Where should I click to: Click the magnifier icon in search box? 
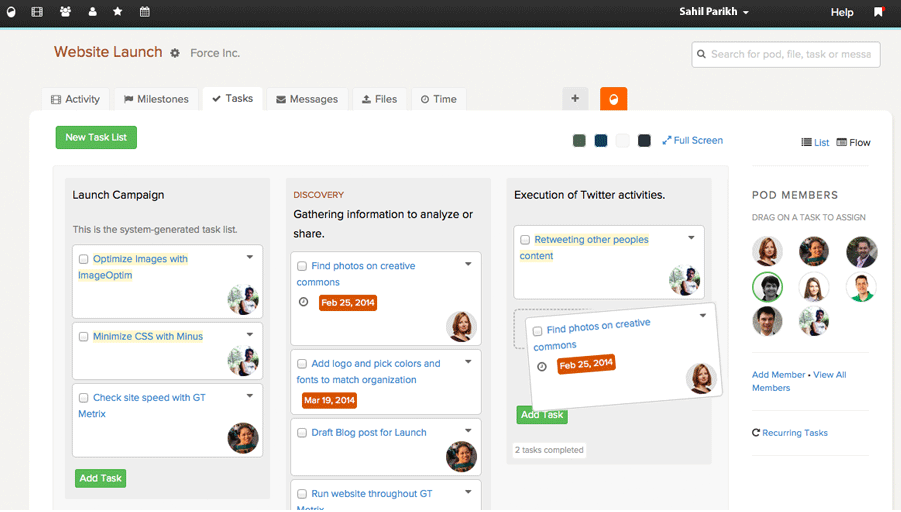point(701,54)
